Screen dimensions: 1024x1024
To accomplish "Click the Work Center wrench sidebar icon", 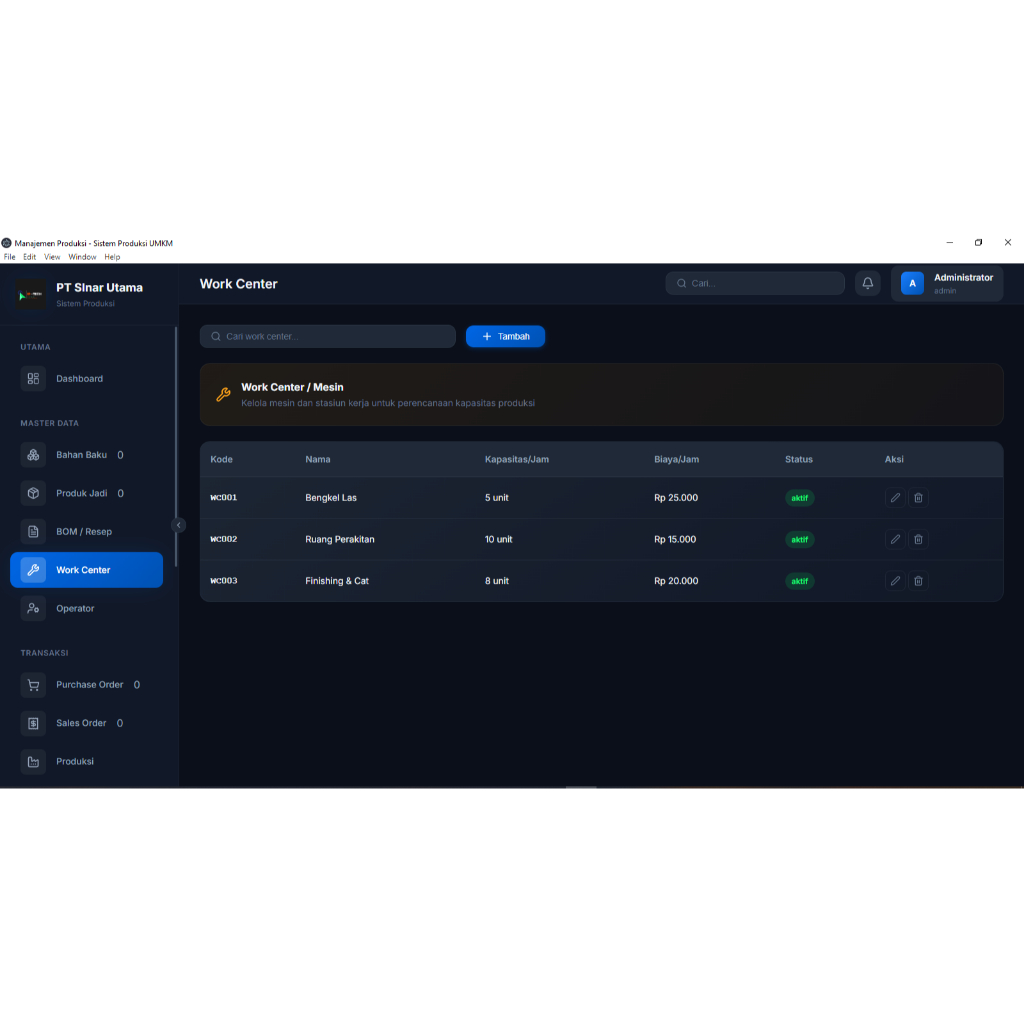I will (33, 570).
